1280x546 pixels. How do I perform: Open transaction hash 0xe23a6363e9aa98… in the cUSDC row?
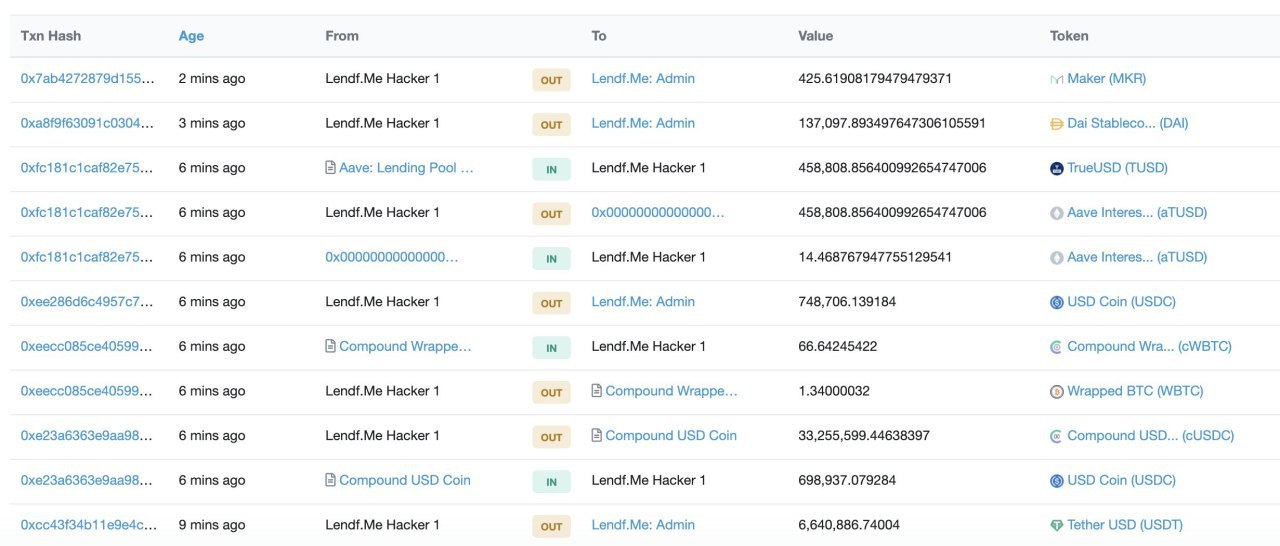coord(88,436)
